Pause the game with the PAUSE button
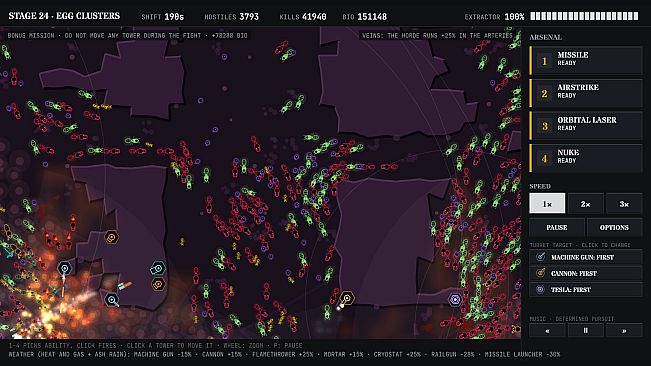The width and height of the screenshot is (651, 366). pyautogui.click(x=557, y=227)
